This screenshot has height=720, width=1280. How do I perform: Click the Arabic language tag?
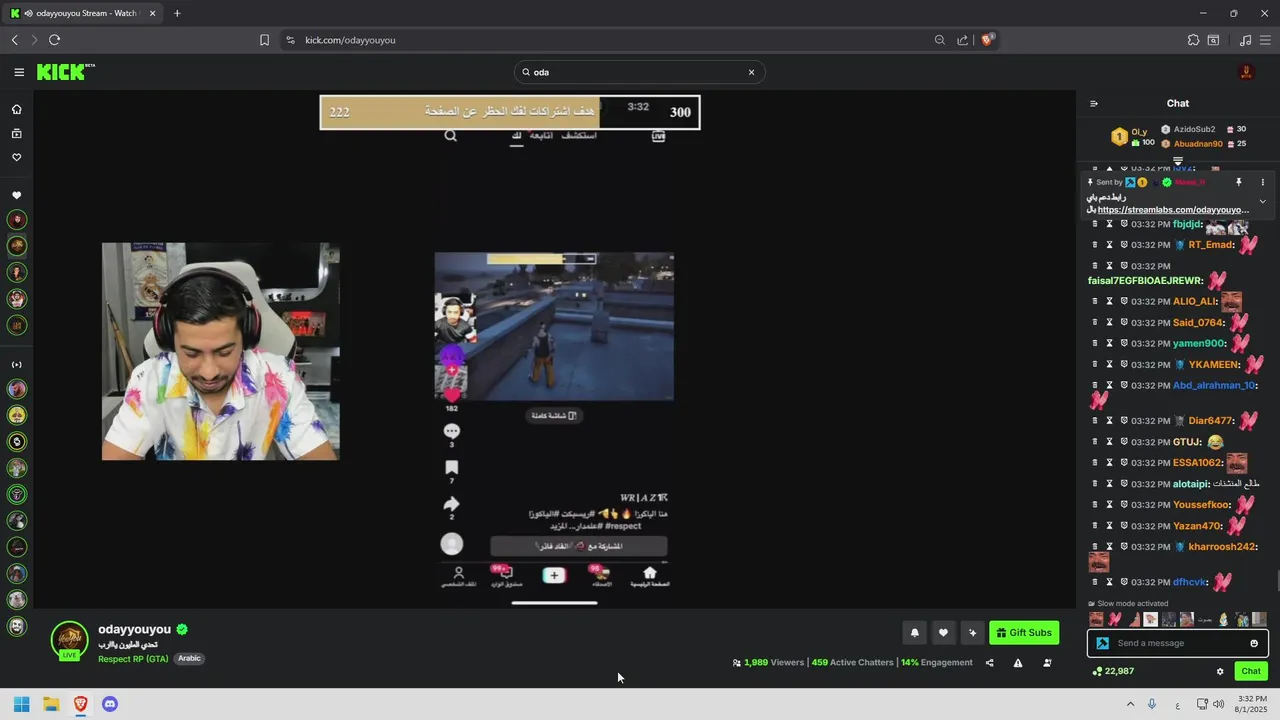pyautogui.click(x=190, y=658)
